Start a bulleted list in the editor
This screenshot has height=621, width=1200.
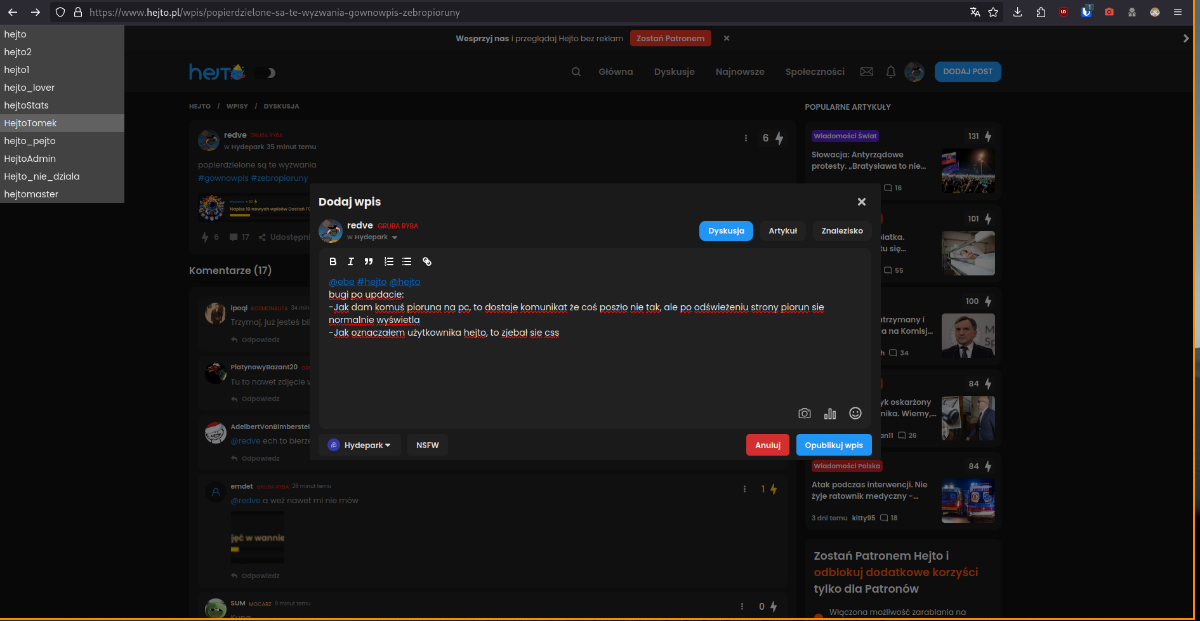coord(406,261)
